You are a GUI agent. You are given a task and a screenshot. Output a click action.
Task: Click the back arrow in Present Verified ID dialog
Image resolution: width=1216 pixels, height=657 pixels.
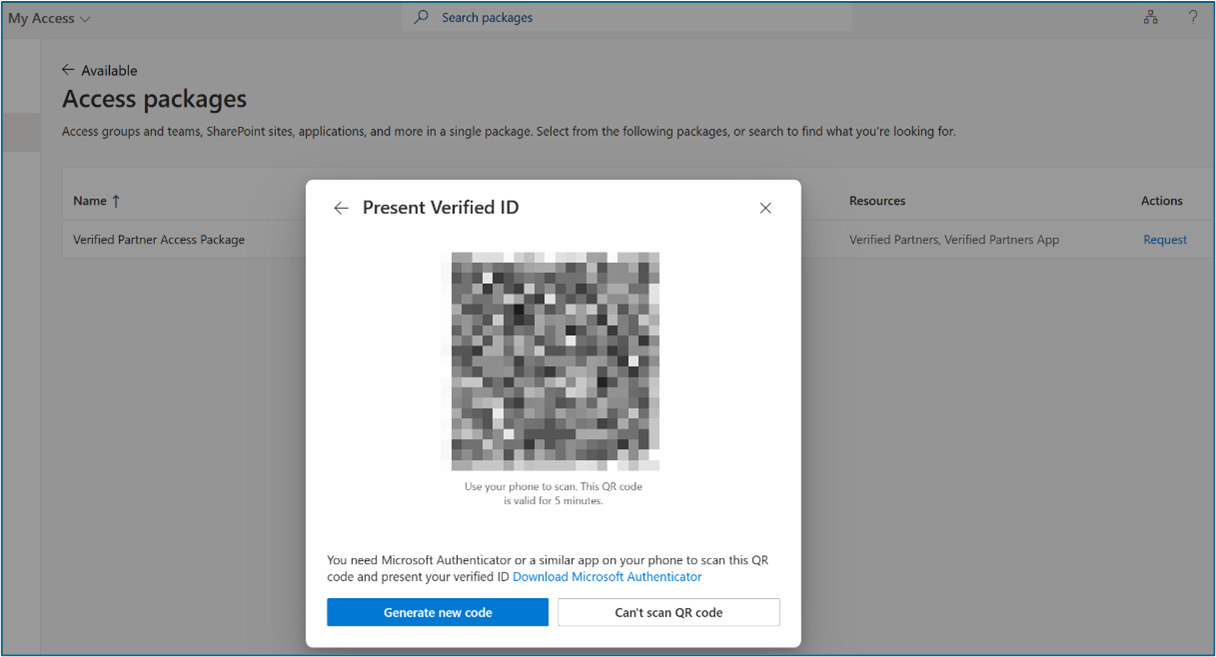point(341,208)
